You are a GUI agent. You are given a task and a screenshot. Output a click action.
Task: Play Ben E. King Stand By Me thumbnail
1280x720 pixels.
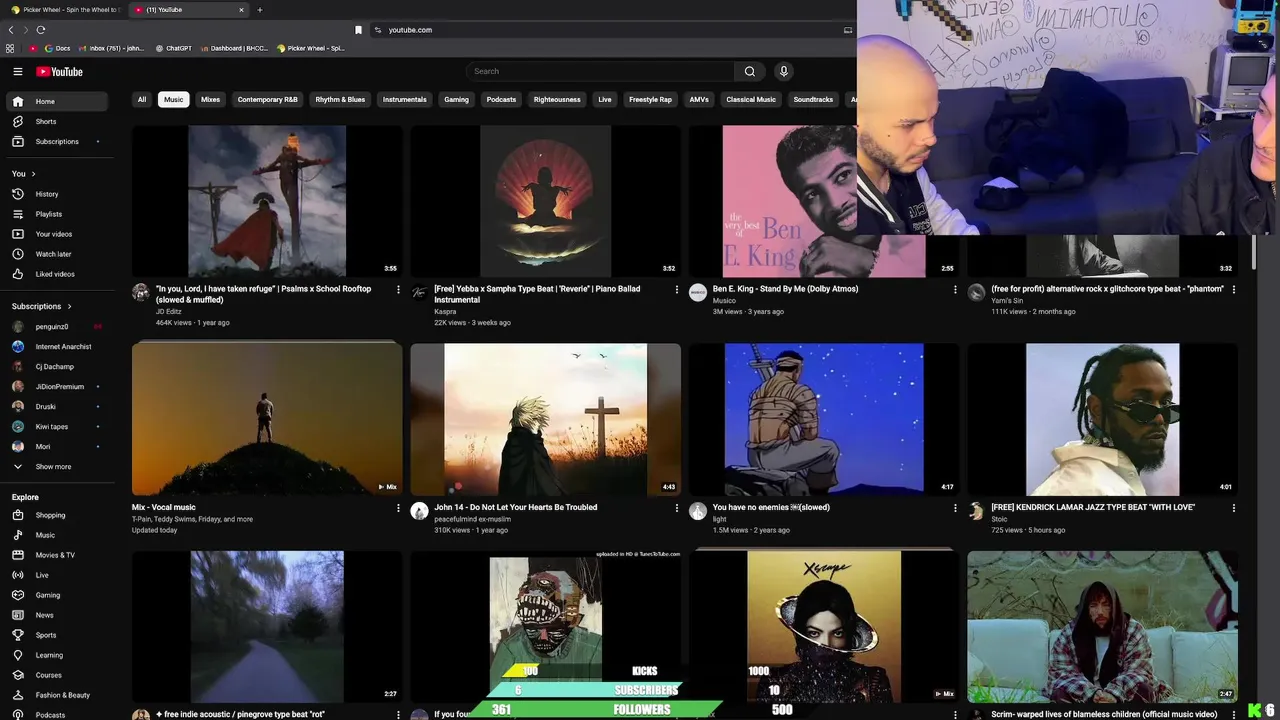click(824, 201)
